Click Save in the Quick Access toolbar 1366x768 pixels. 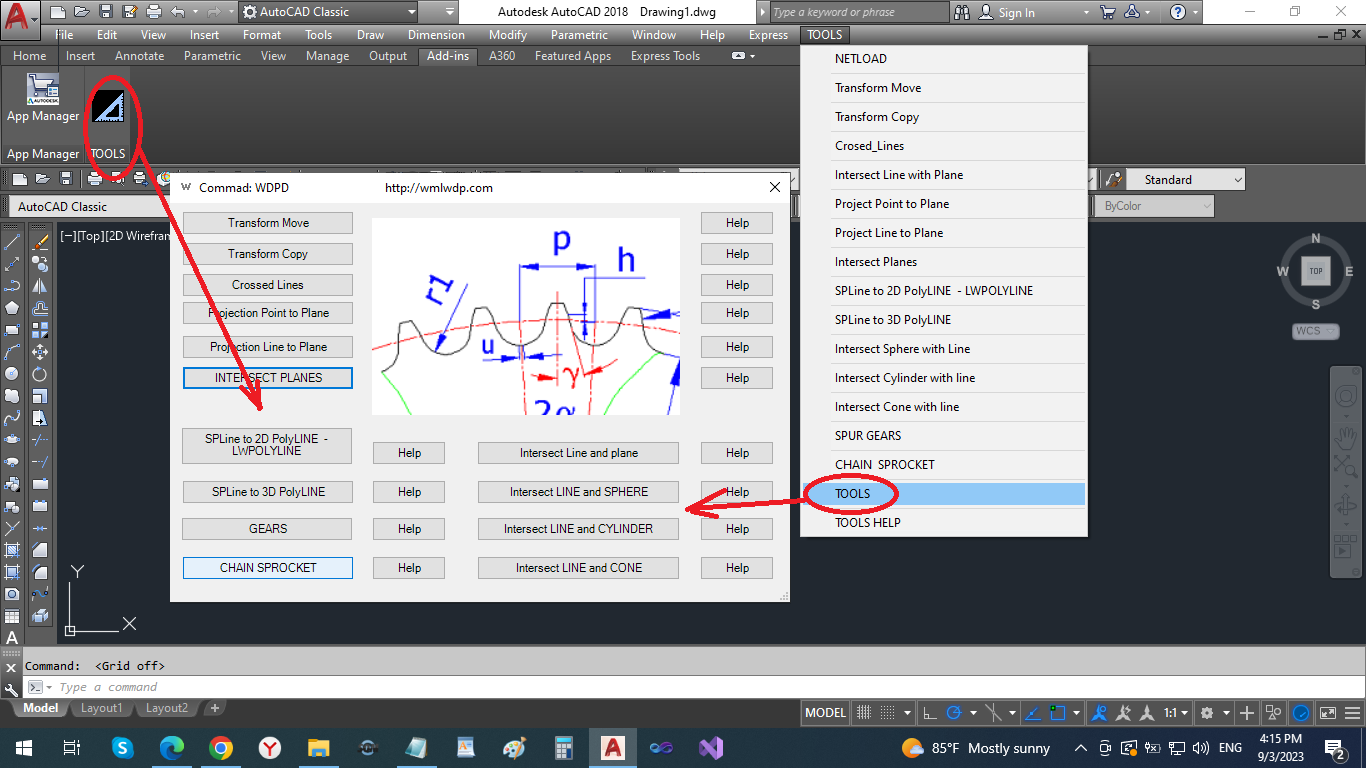click(x=105, y=12)
